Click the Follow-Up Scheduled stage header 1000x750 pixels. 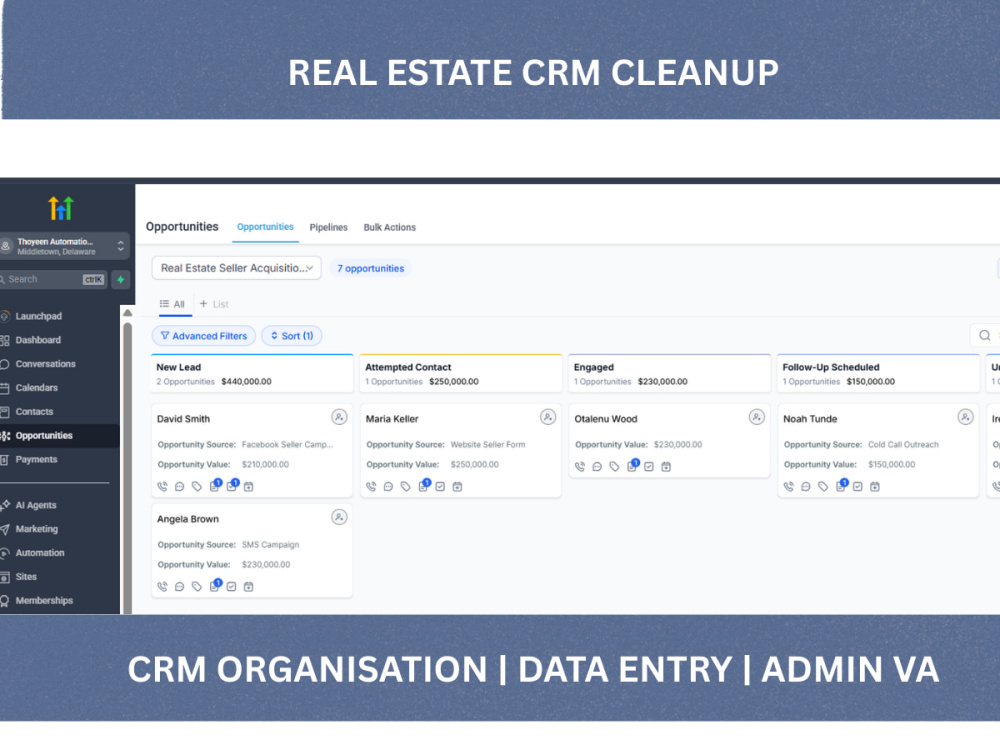tap(878, 374)
